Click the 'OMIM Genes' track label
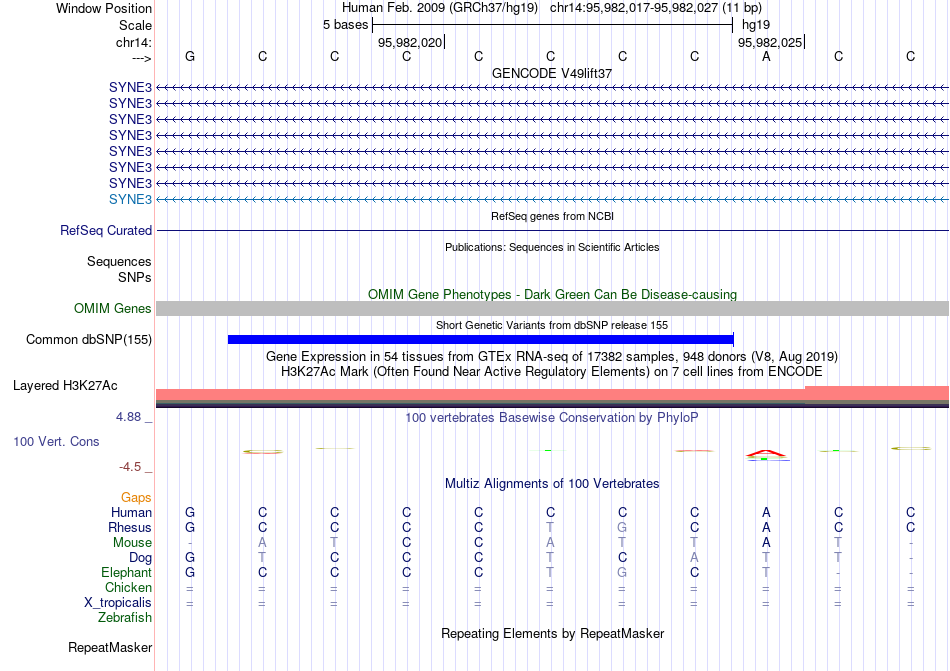The width and height of the screenshot is (950, 671). tap(113, 308)
